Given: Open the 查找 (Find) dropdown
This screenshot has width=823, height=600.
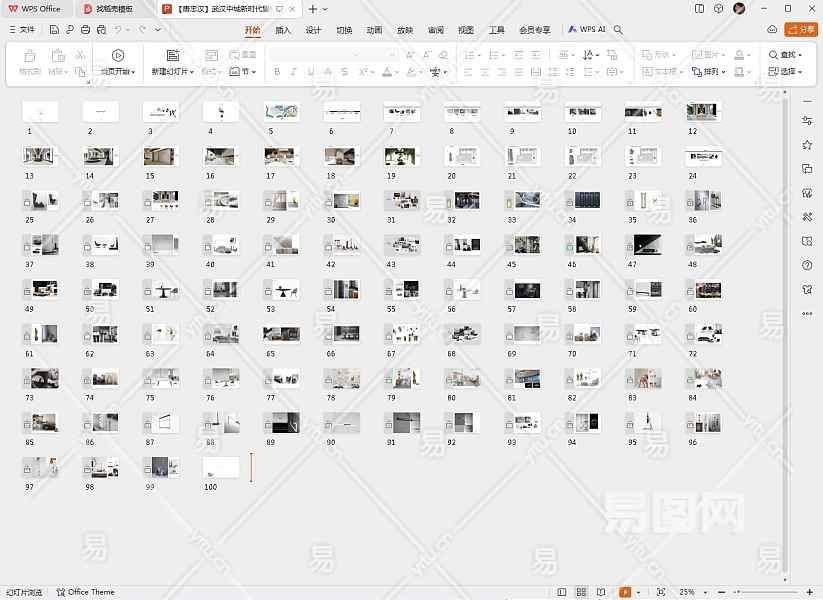Looking at the screenshot, I should pyautogui.click(x=787, y=55).
